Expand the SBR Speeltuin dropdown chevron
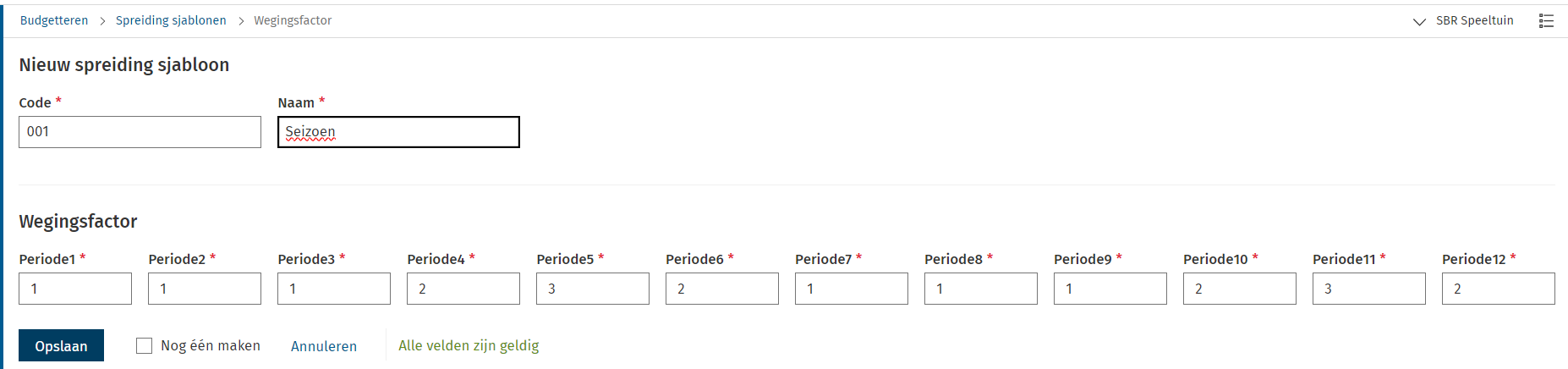Viewport: 1568px width, 369px height. 1419,22
